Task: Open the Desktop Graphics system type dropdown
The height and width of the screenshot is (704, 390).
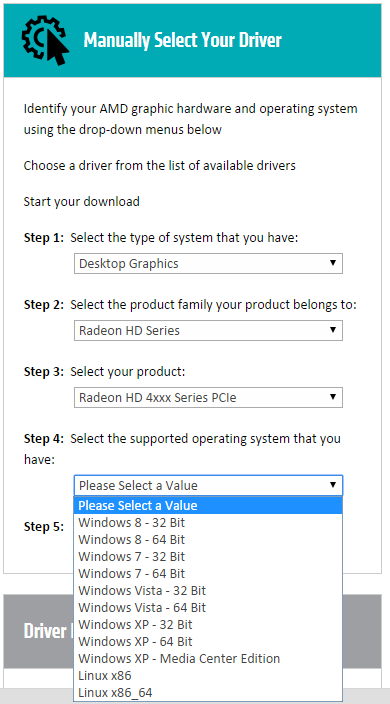Action: (x=208, y=264)
